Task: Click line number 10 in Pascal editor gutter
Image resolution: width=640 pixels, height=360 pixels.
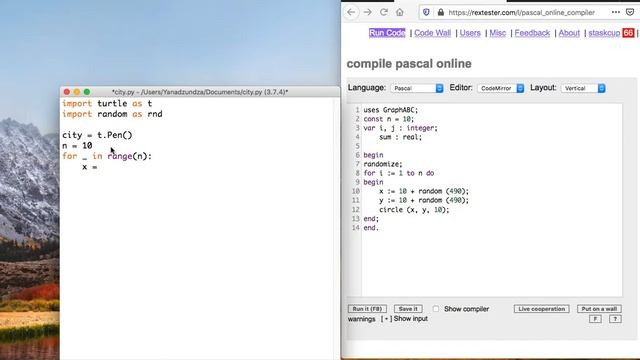Action: pos(356,191)
